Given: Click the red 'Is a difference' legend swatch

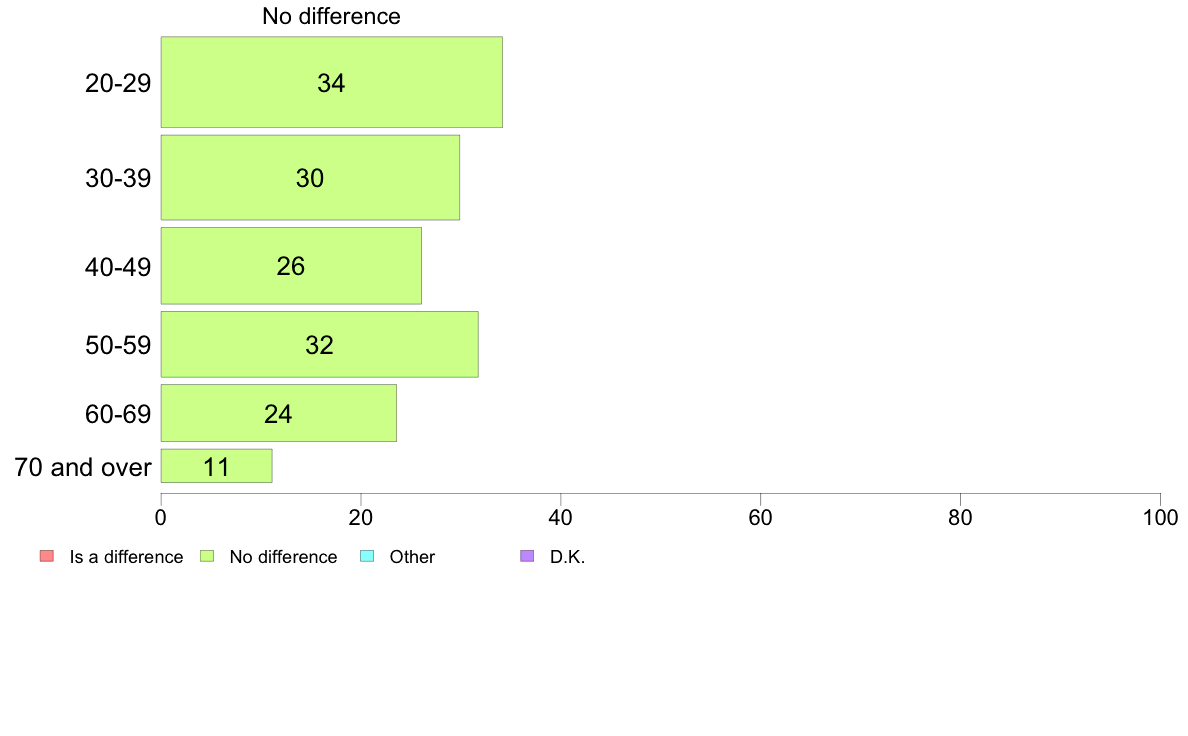Looking at the screenshot, I should tap(47, 556).
